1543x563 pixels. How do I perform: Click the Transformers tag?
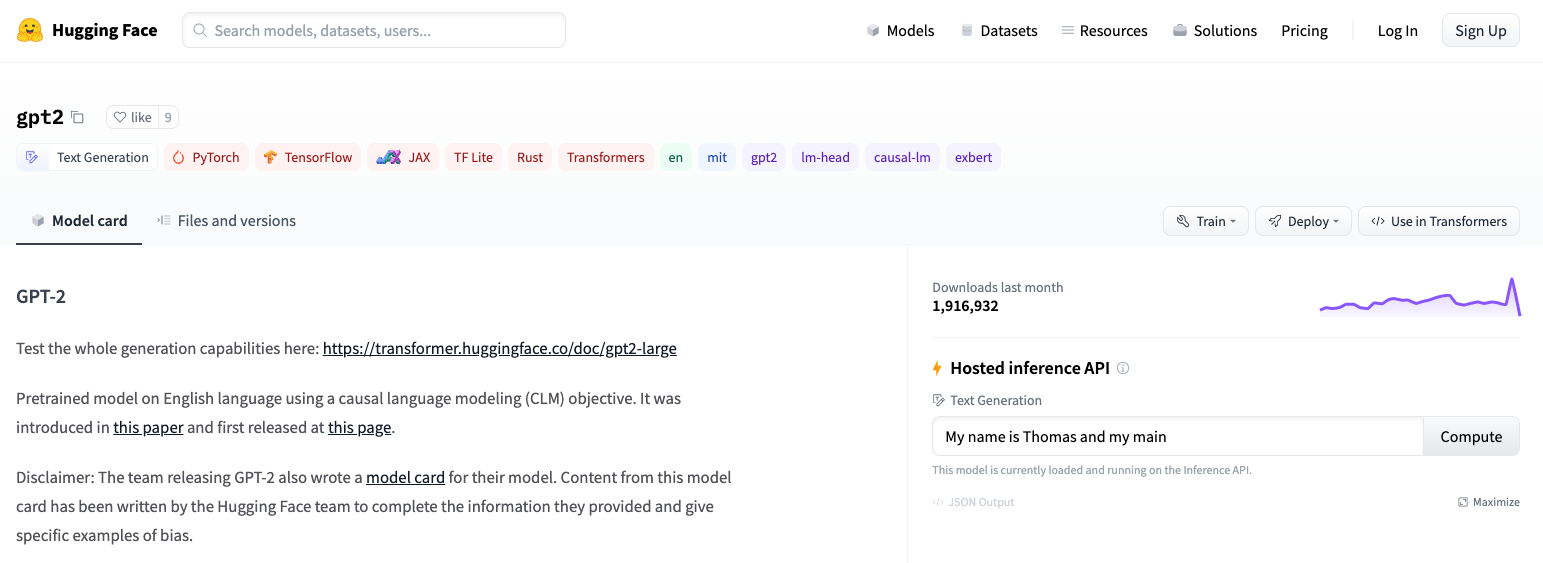point(605,157)
